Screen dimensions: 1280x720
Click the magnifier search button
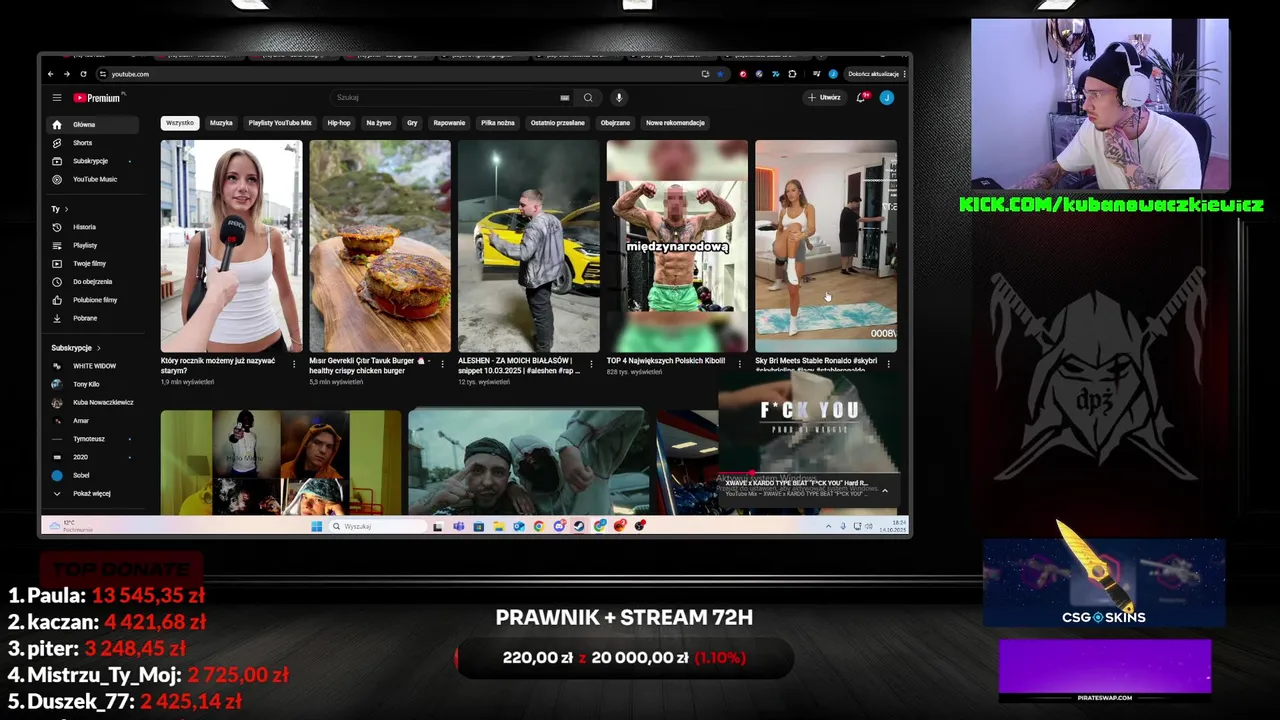click(588, 98)
